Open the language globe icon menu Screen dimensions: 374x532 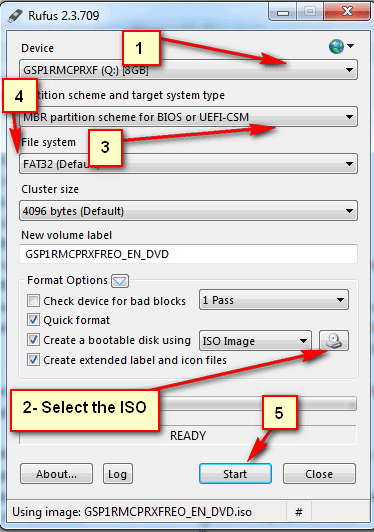coord(341,46)
